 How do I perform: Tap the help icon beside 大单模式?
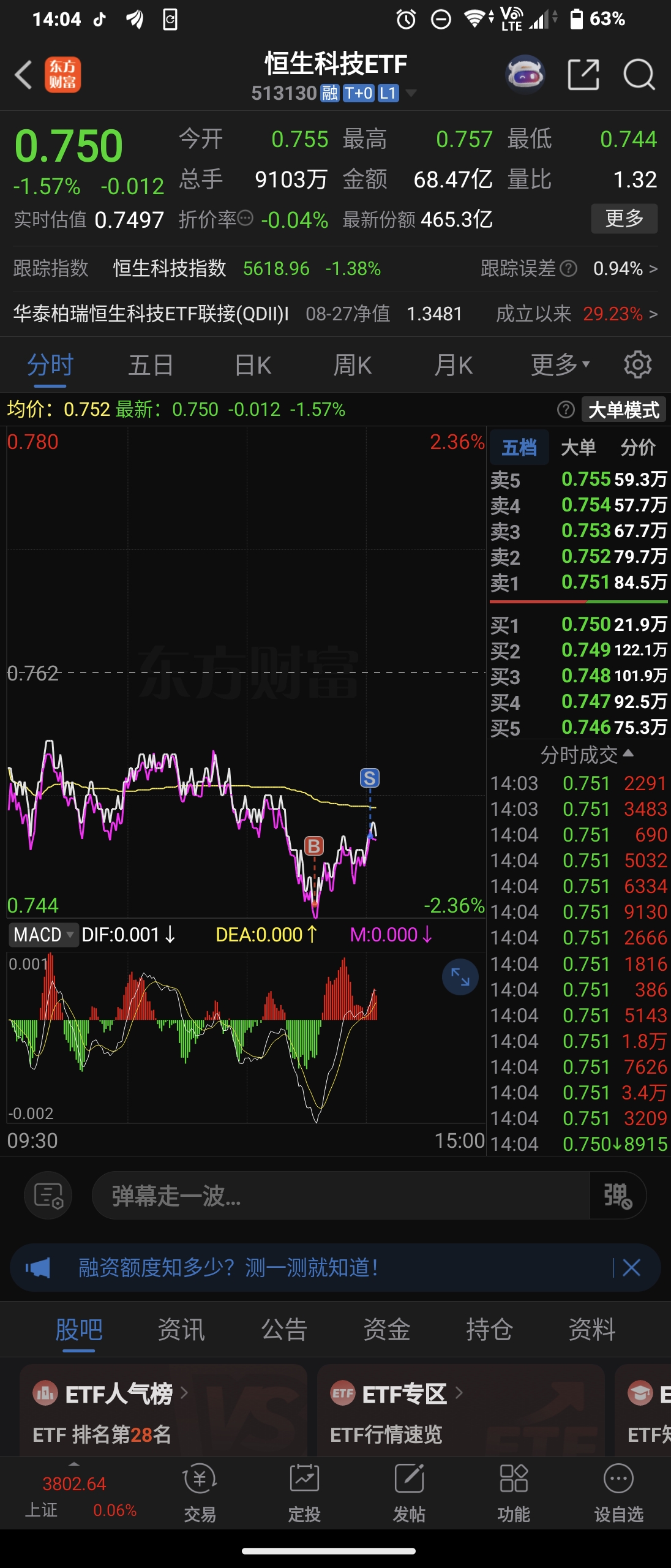click(566, 409)
